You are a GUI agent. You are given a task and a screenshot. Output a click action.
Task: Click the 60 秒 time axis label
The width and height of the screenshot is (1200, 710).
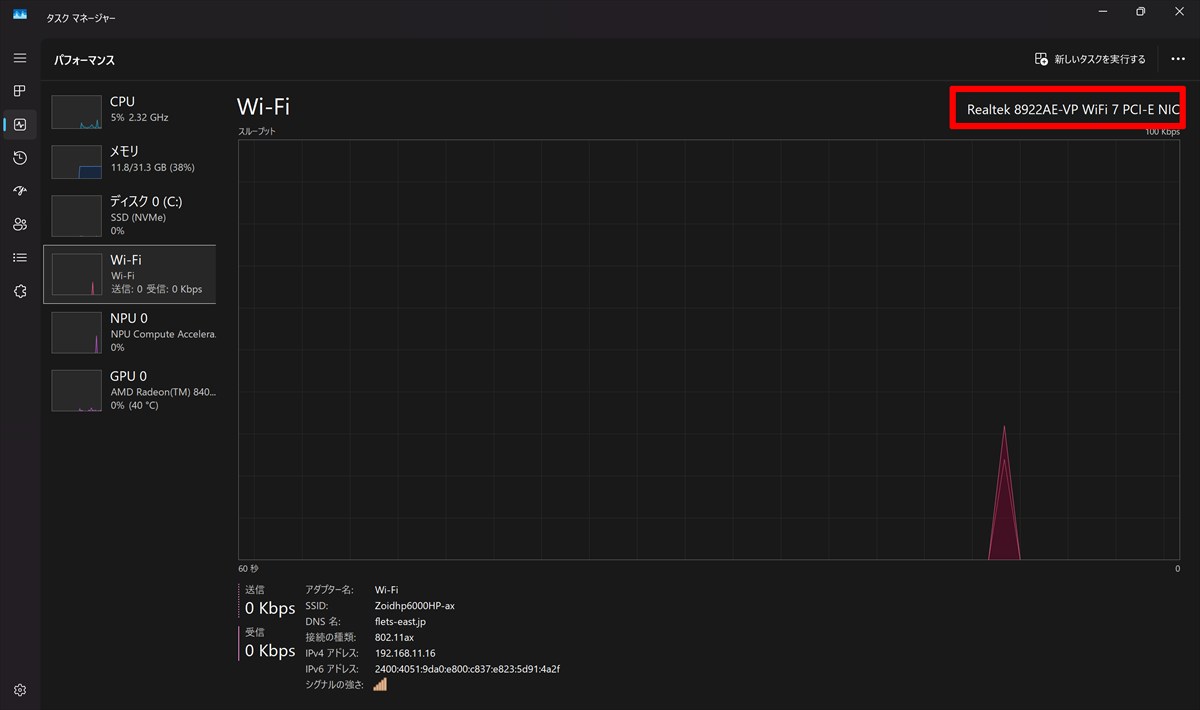click(248, 568)
